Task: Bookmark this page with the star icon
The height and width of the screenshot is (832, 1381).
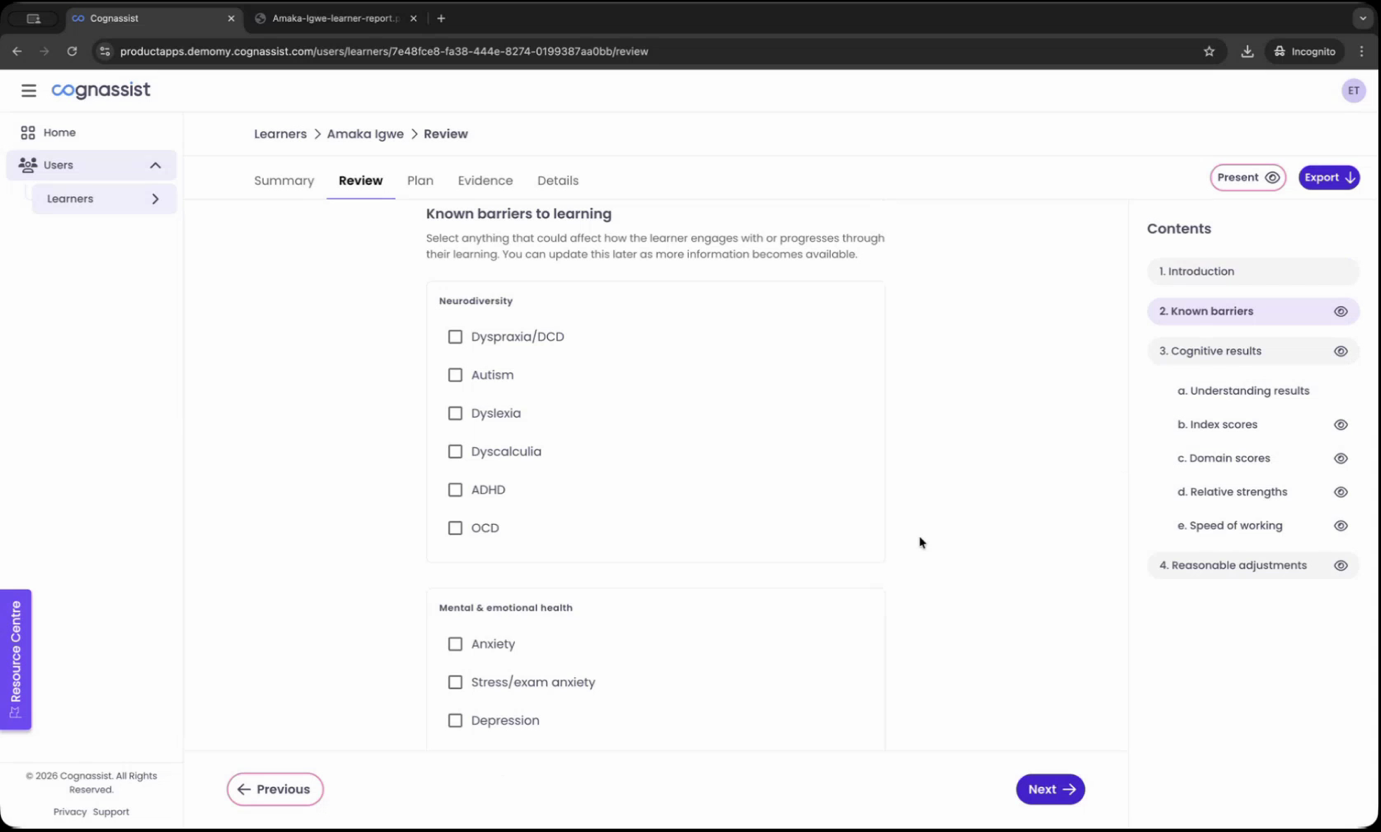Action: [1209, 51]
